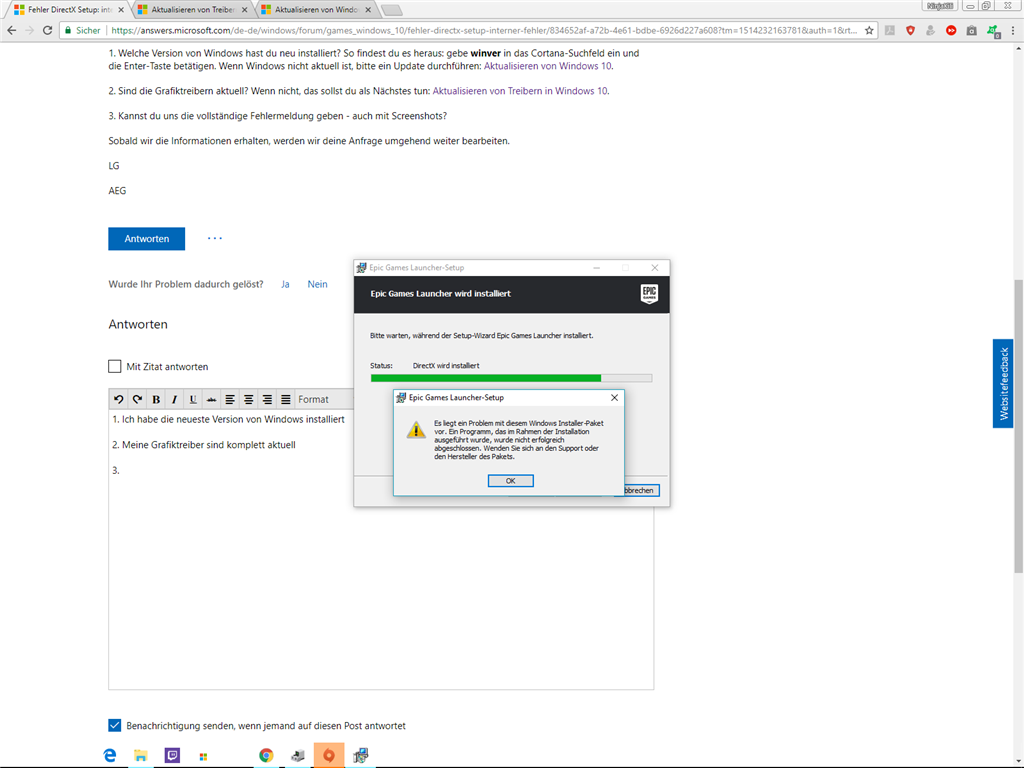
Task: Open Chrome's three-dot menu
Action: (x=1013, y=30)
